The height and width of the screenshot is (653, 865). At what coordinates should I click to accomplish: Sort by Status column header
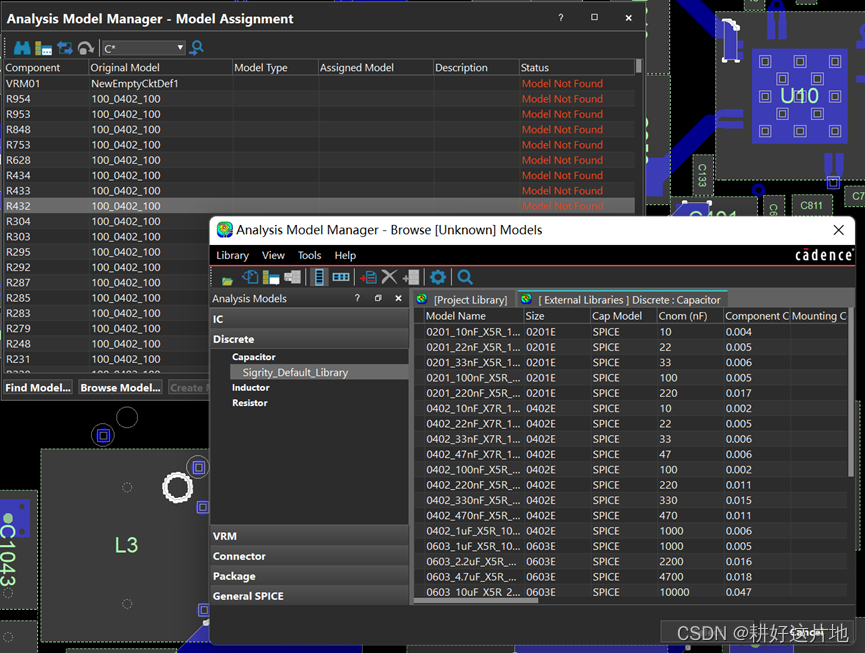pyautogui.click(x=577, y=67)
